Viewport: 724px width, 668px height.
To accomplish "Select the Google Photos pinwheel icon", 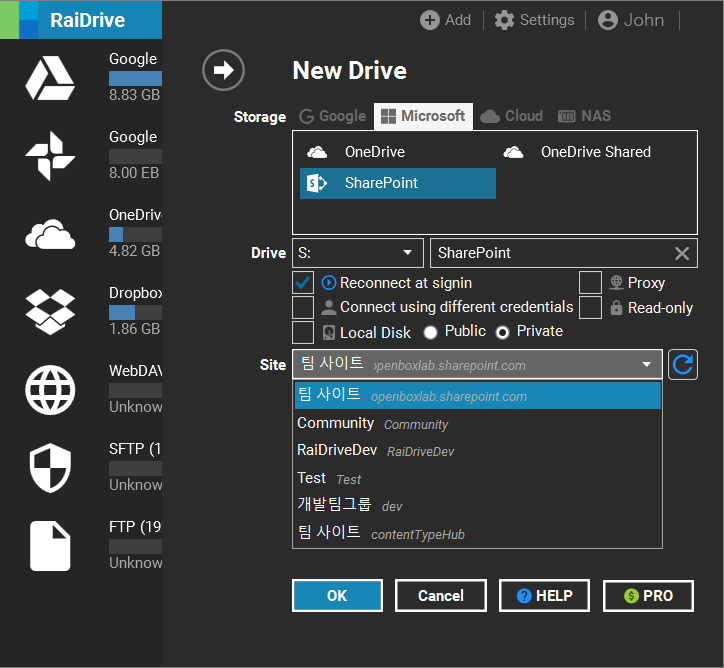I will [x=50, y=156].
